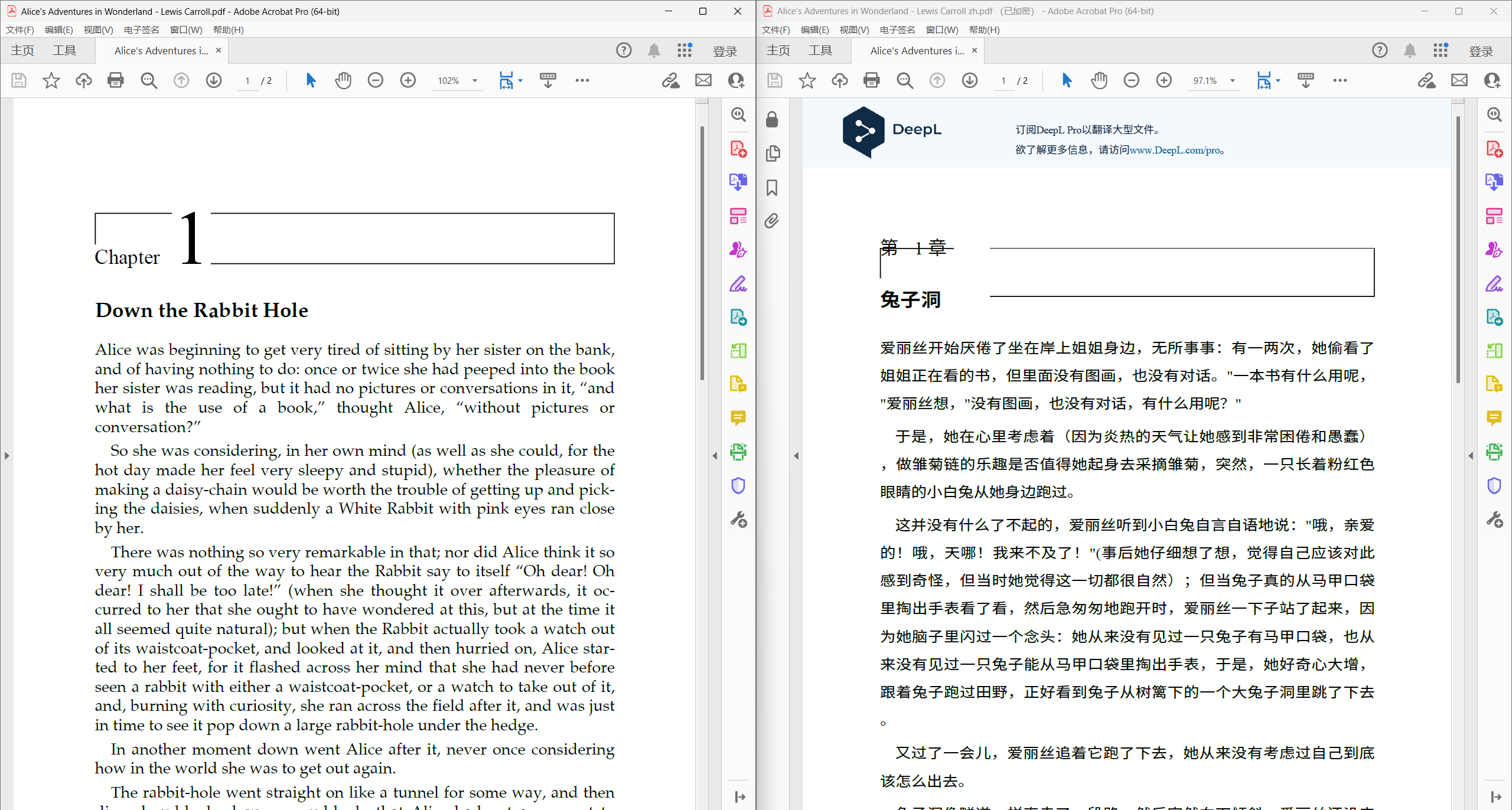Click zoom in plus icon in right window
1512x810 pixels.
click(1164, 80)
